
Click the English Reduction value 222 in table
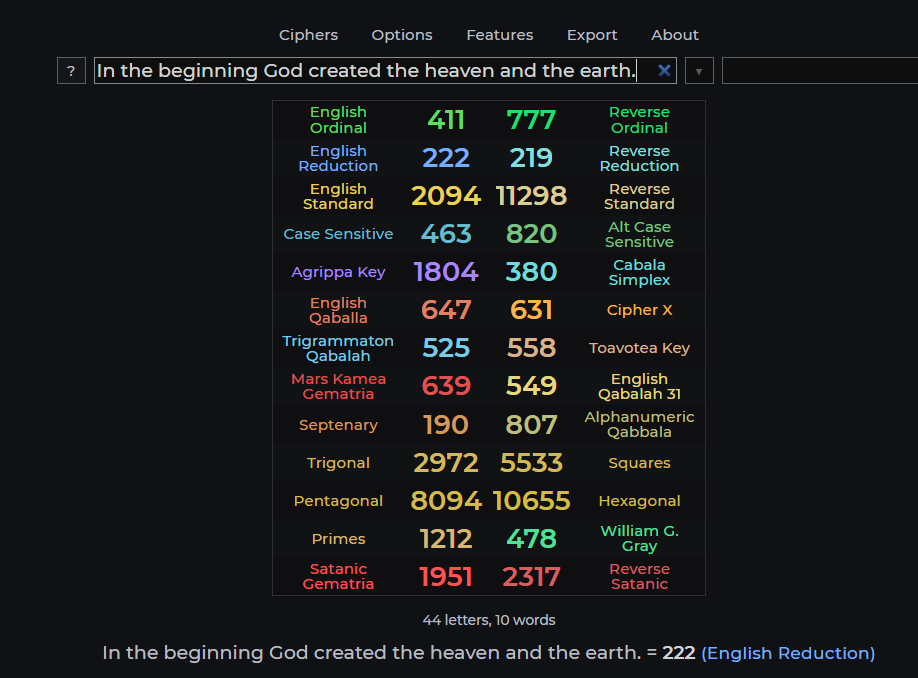[446, 158]
